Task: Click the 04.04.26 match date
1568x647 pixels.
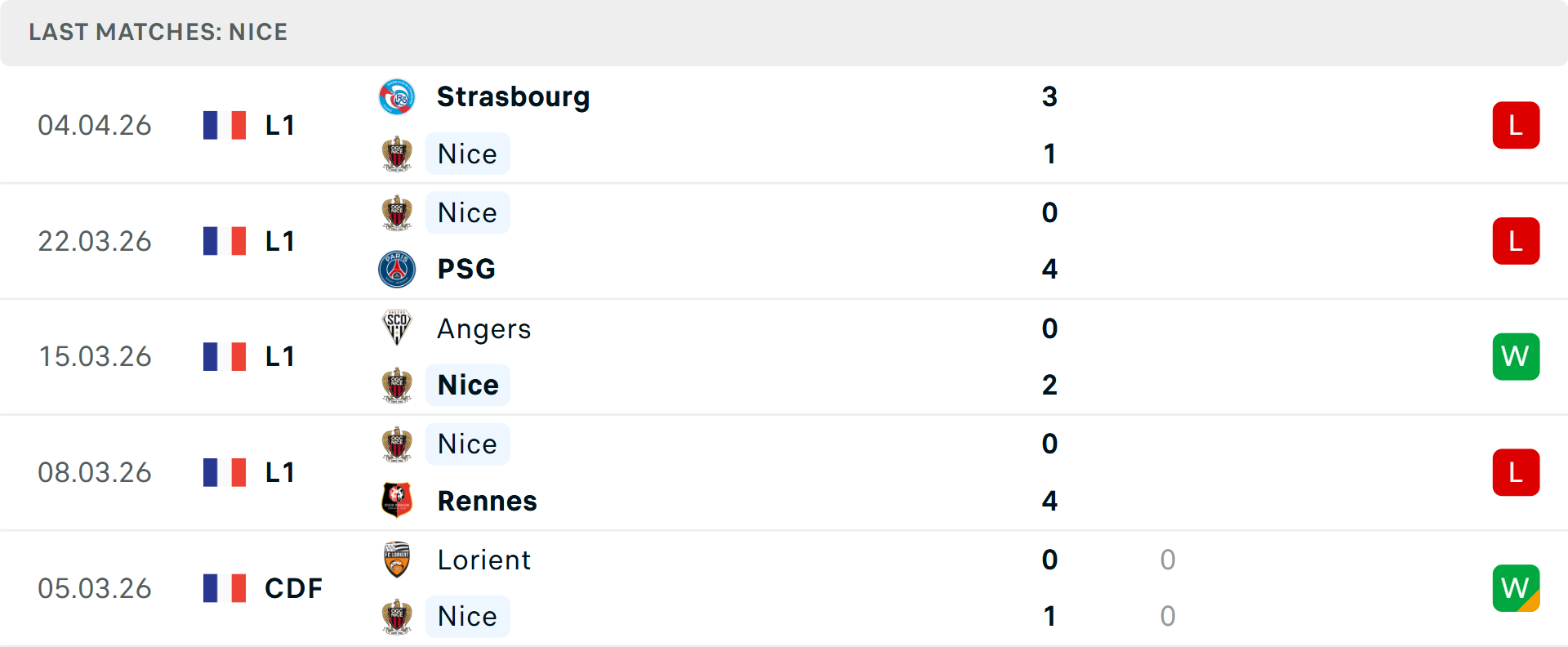Action: [x=95, y=125]
